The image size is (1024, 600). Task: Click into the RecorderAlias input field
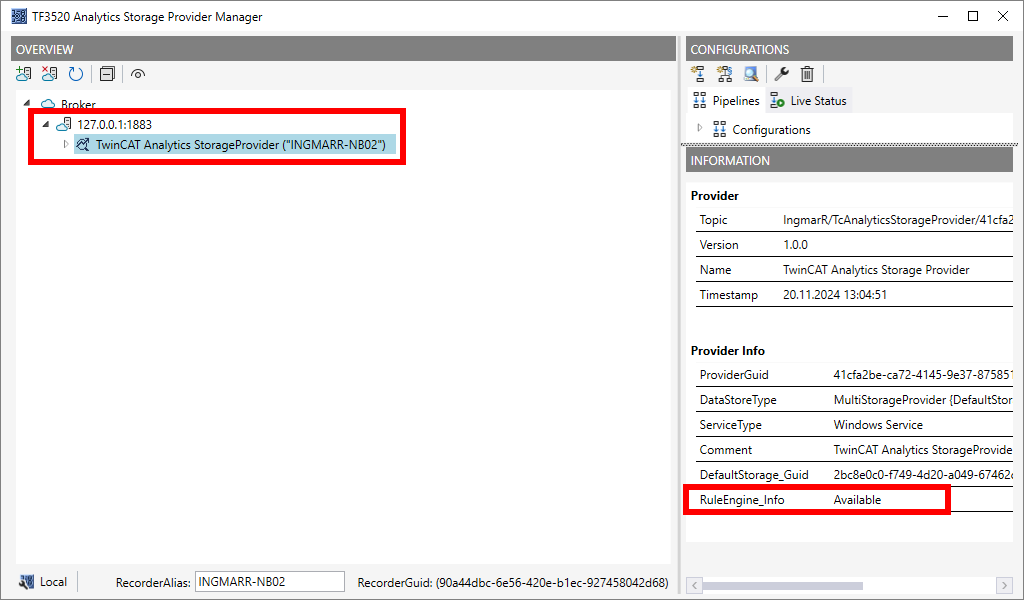pyautogui.click(x=270, y=582)
